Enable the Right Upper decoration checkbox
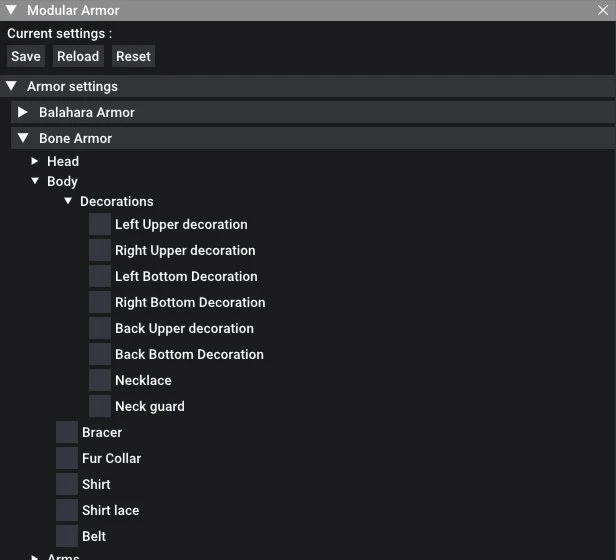Image resolution: width=616 pixels, height=560 pixels. [100, 250]
